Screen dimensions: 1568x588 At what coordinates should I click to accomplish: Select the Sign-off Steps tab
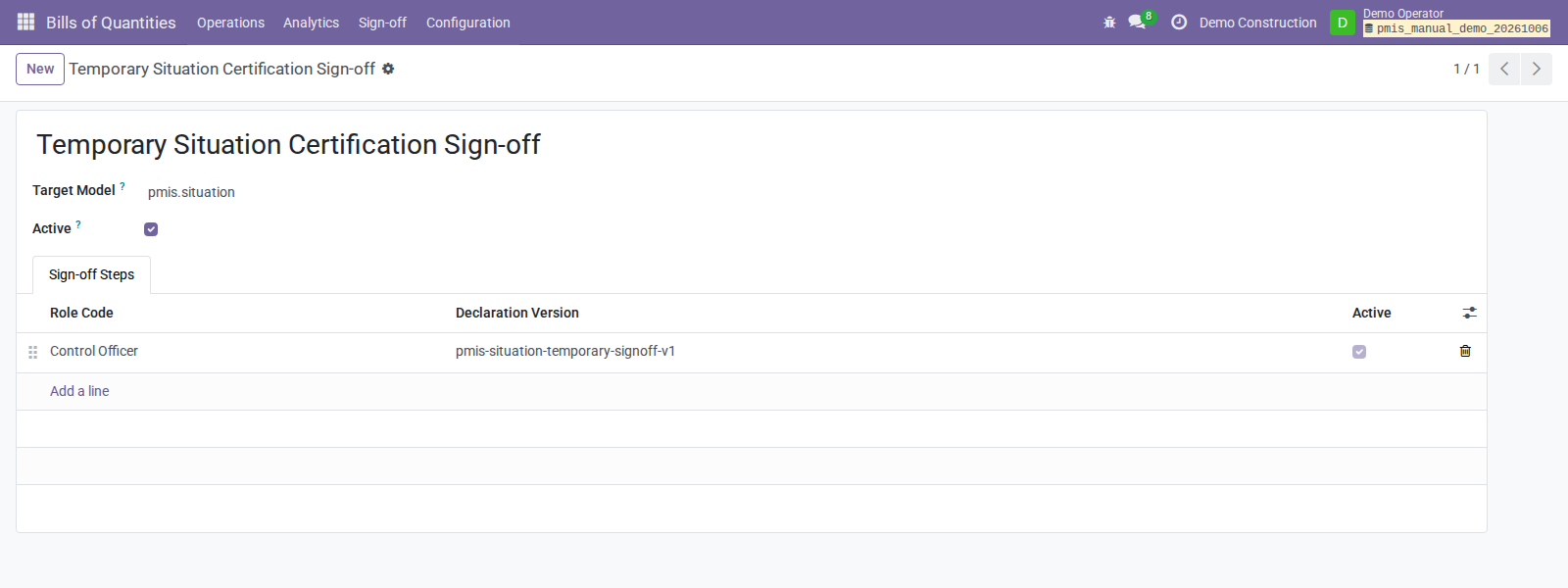click(x=91, y=274)
